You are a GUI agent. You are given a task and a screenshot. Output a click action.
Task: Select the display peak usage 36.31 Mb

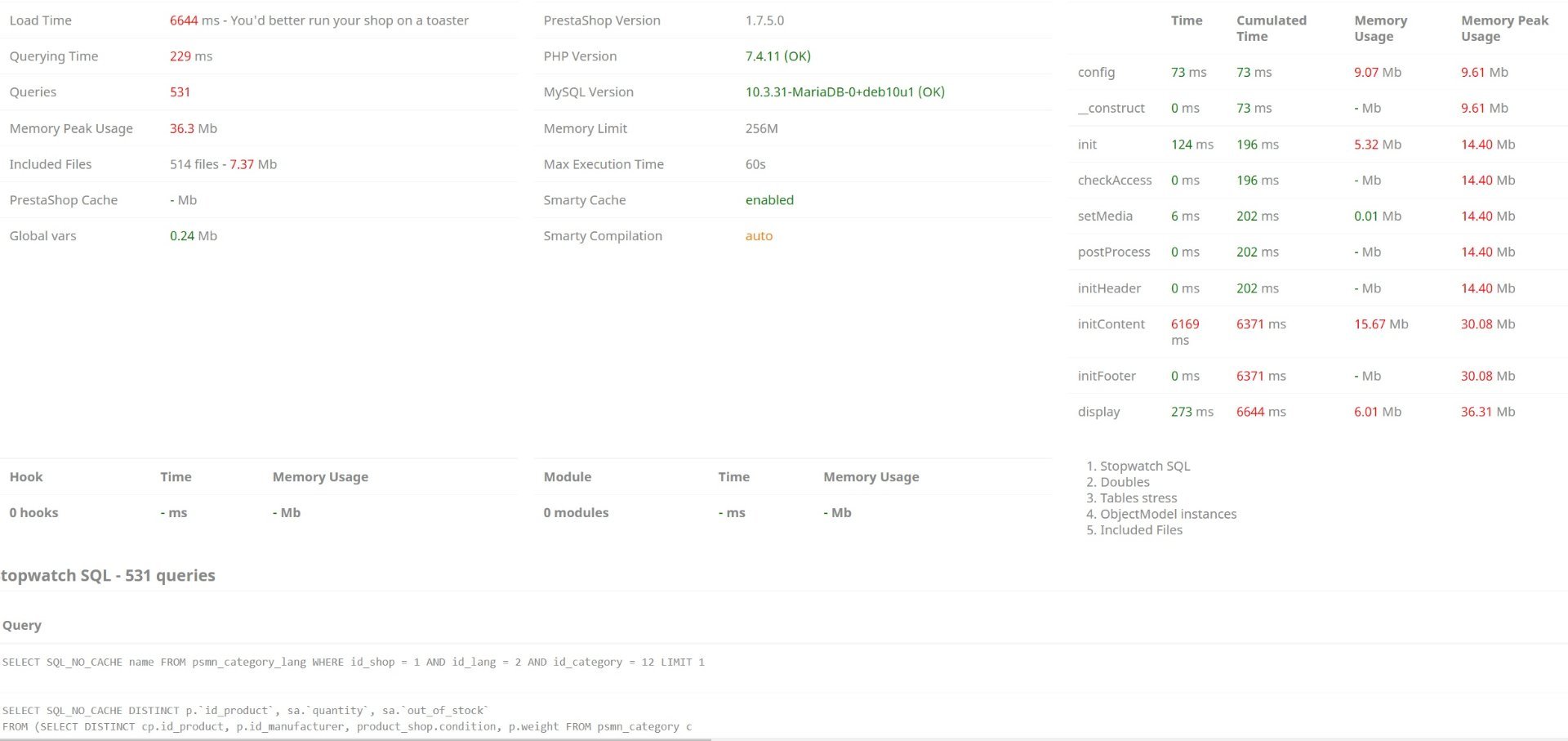coord(1488,412)
